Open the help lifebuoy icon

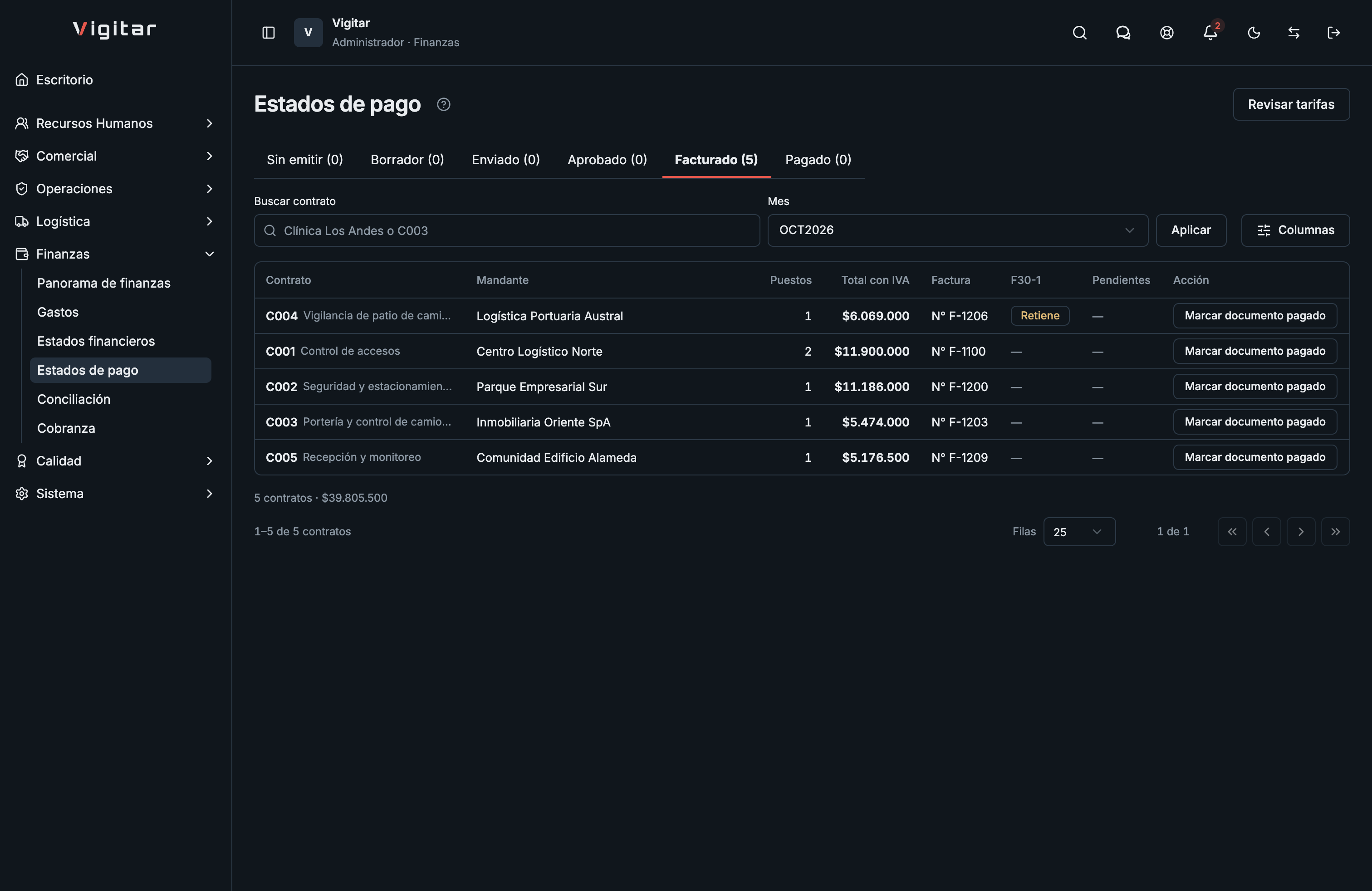point(1167,33)
